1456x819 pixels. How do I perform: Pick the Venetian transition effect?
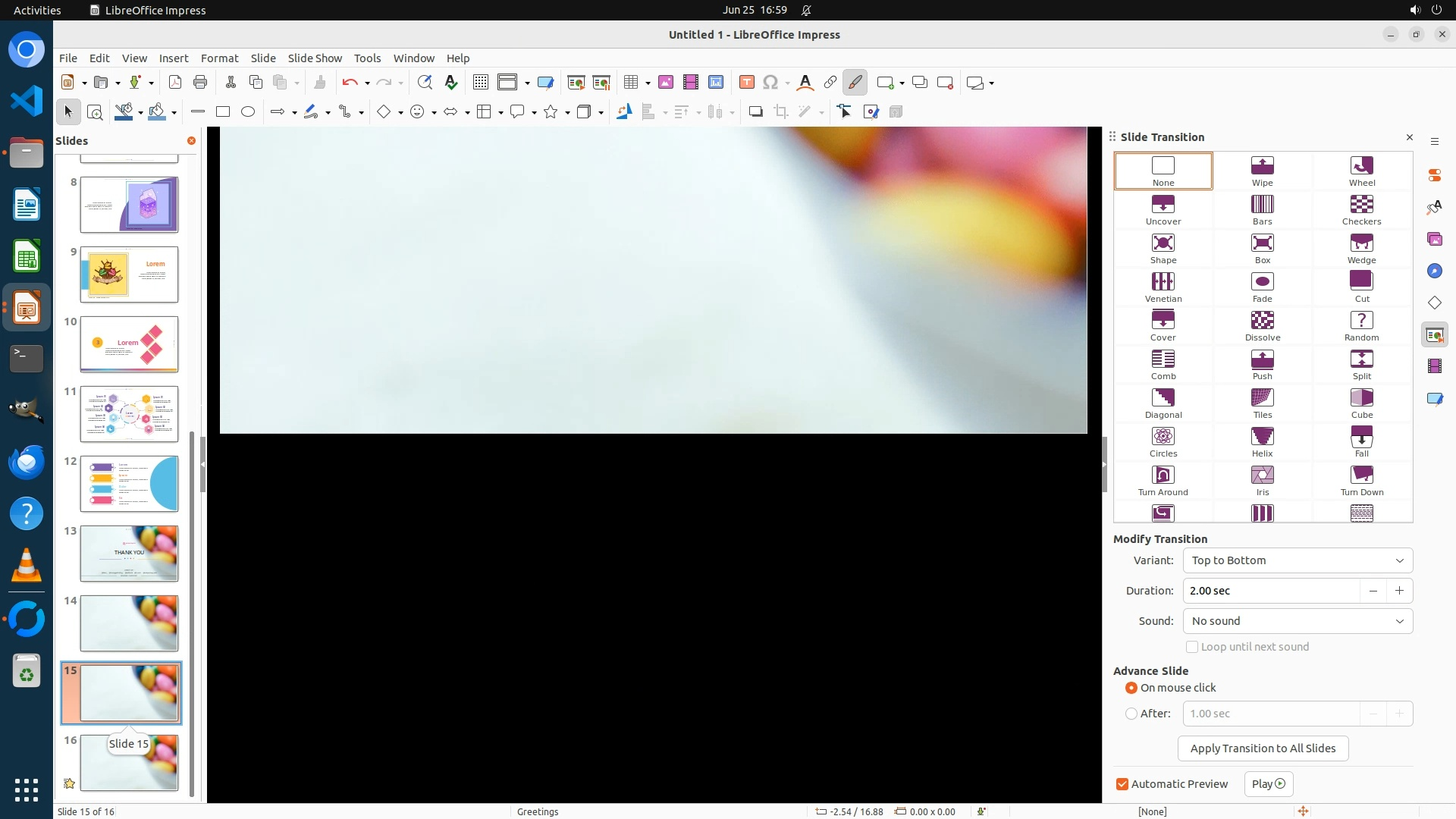point(1163,287)
